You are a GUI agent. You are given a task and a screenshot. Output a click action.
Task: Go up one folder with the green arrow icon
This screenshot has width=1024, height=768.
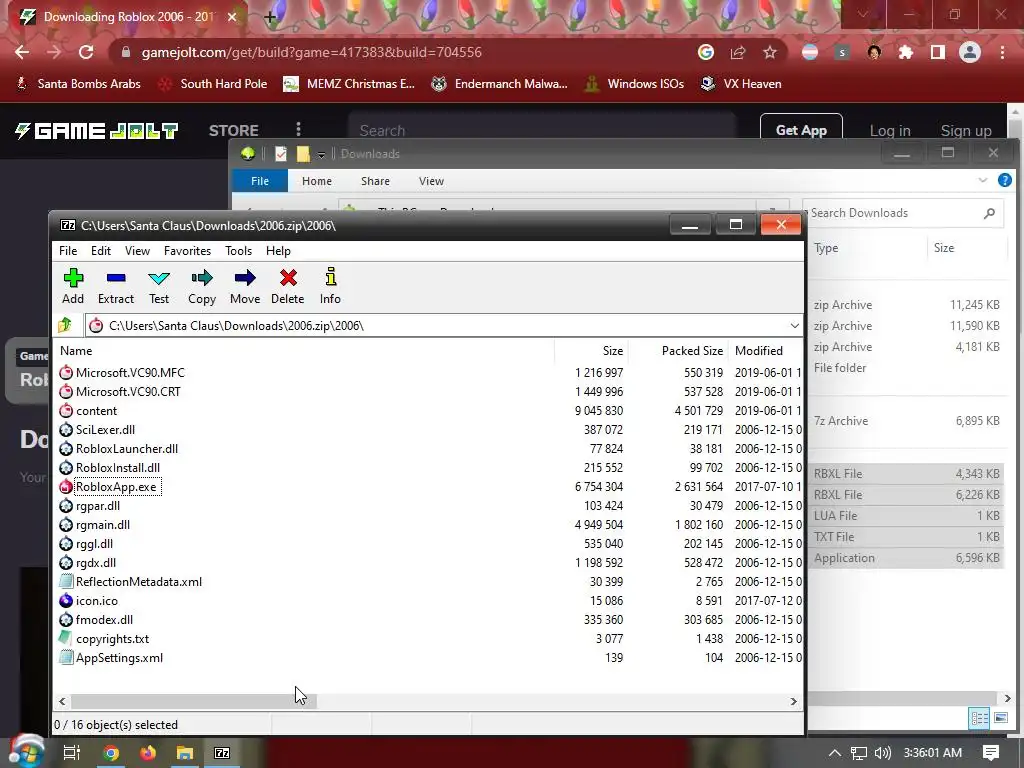point(65,325)
